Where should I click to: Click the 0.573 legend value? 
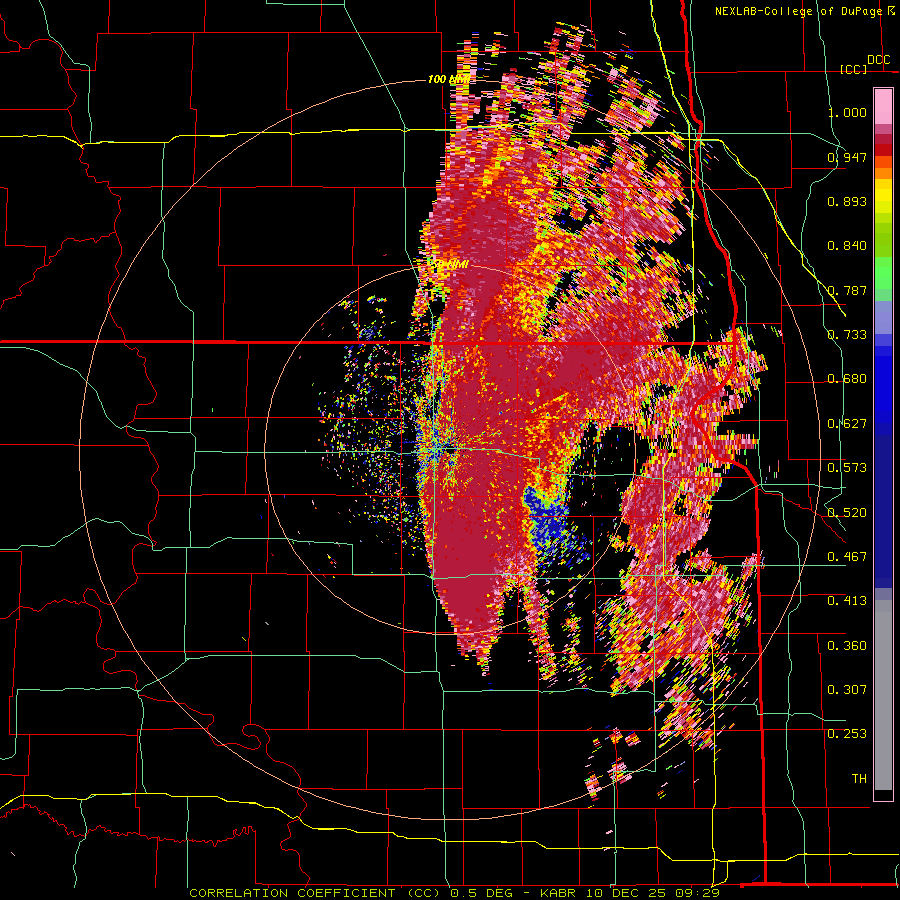847,468
